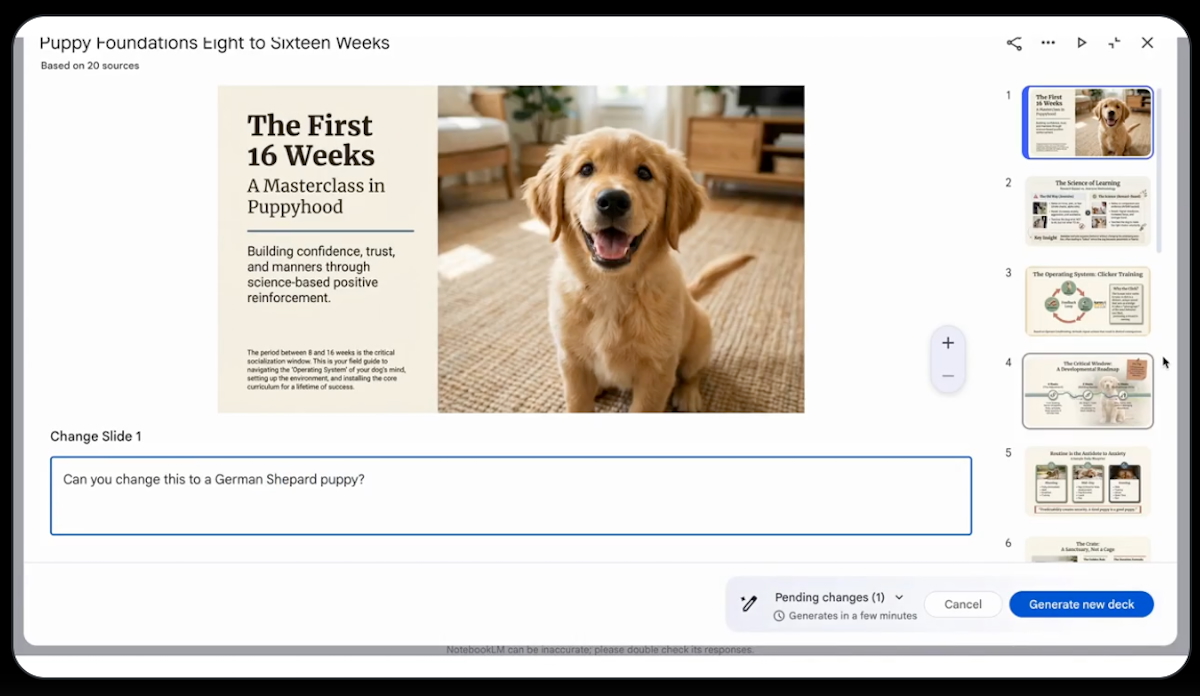Start slideshow with the play icon

[1081, 43]
